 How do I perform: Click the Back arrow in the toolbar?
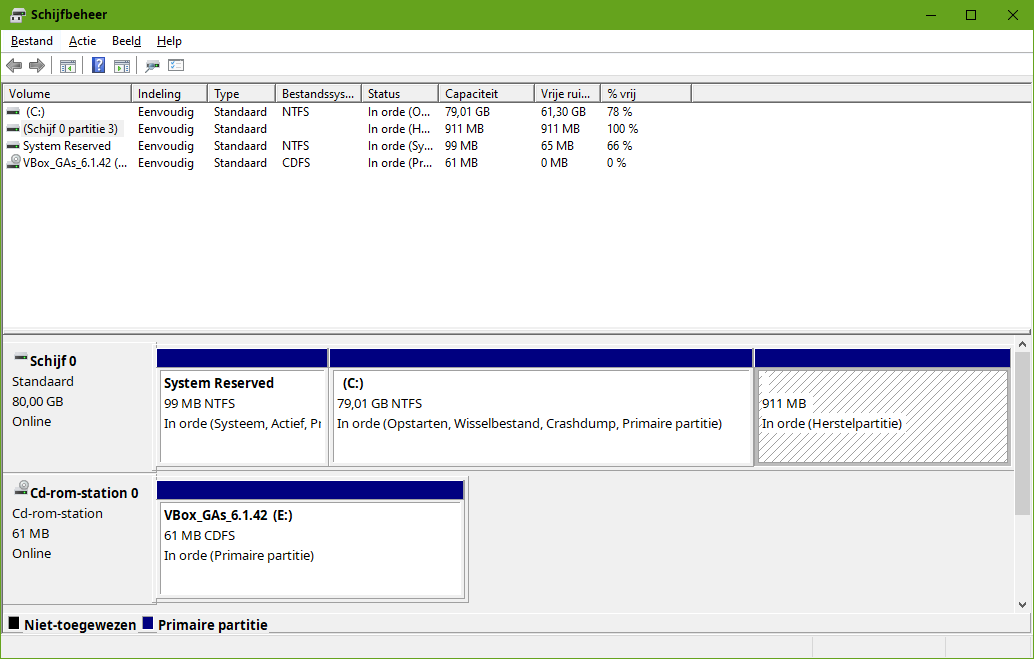(14, 66)
